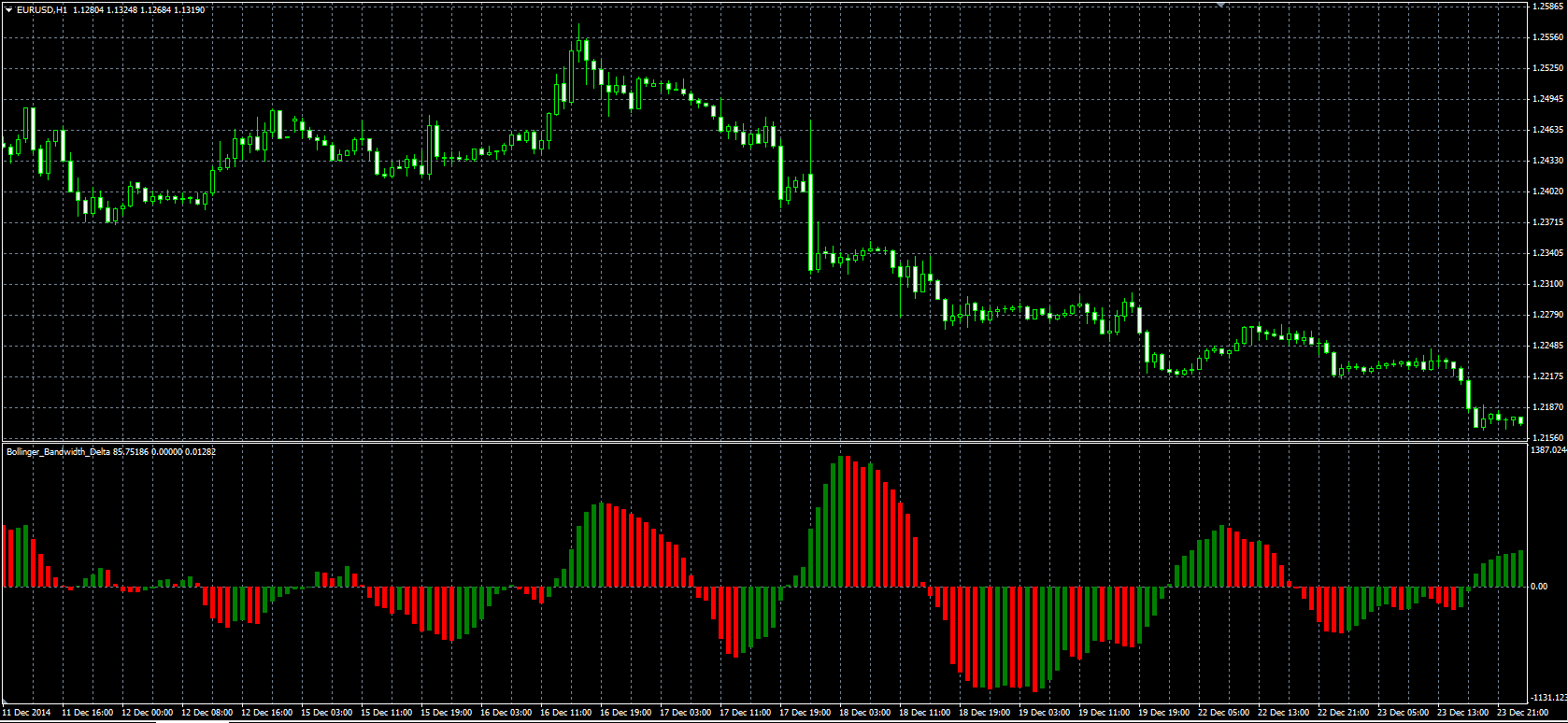1568x723 pixels.
Task: Click the 1.24945 price on the scale
Action: 1548,99
